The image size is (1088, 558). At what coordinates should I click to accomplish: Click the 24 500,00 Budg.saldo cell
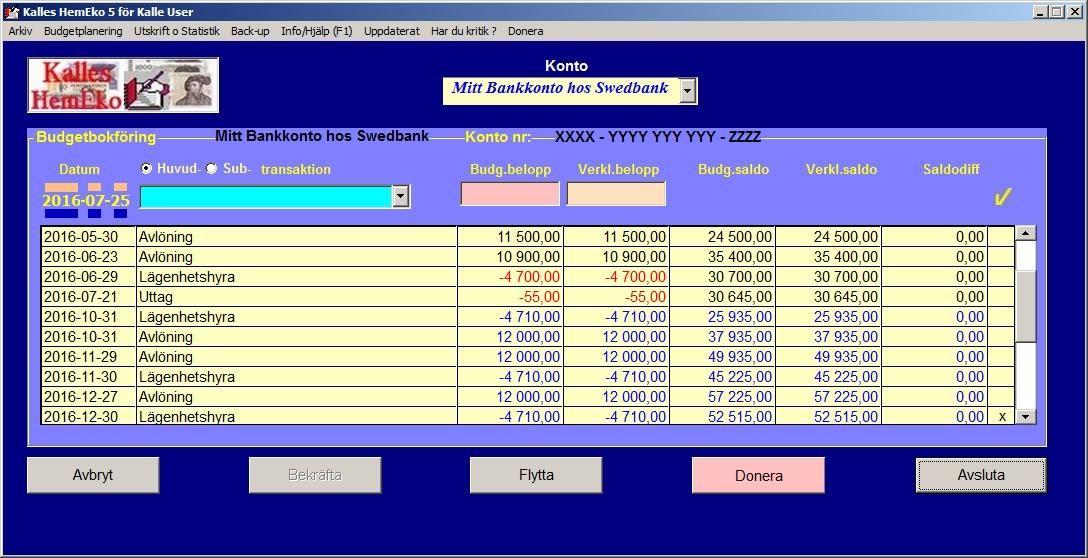722,237
